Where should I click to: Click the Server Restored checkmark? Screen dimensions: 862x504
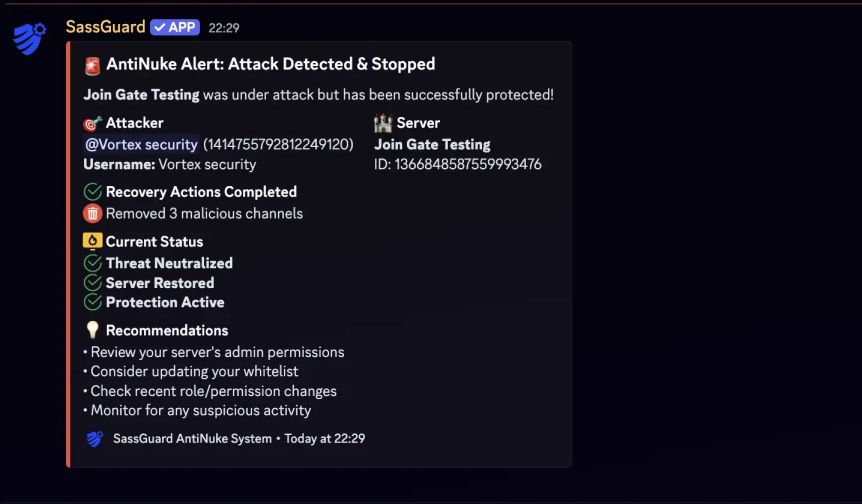point(93,283)
